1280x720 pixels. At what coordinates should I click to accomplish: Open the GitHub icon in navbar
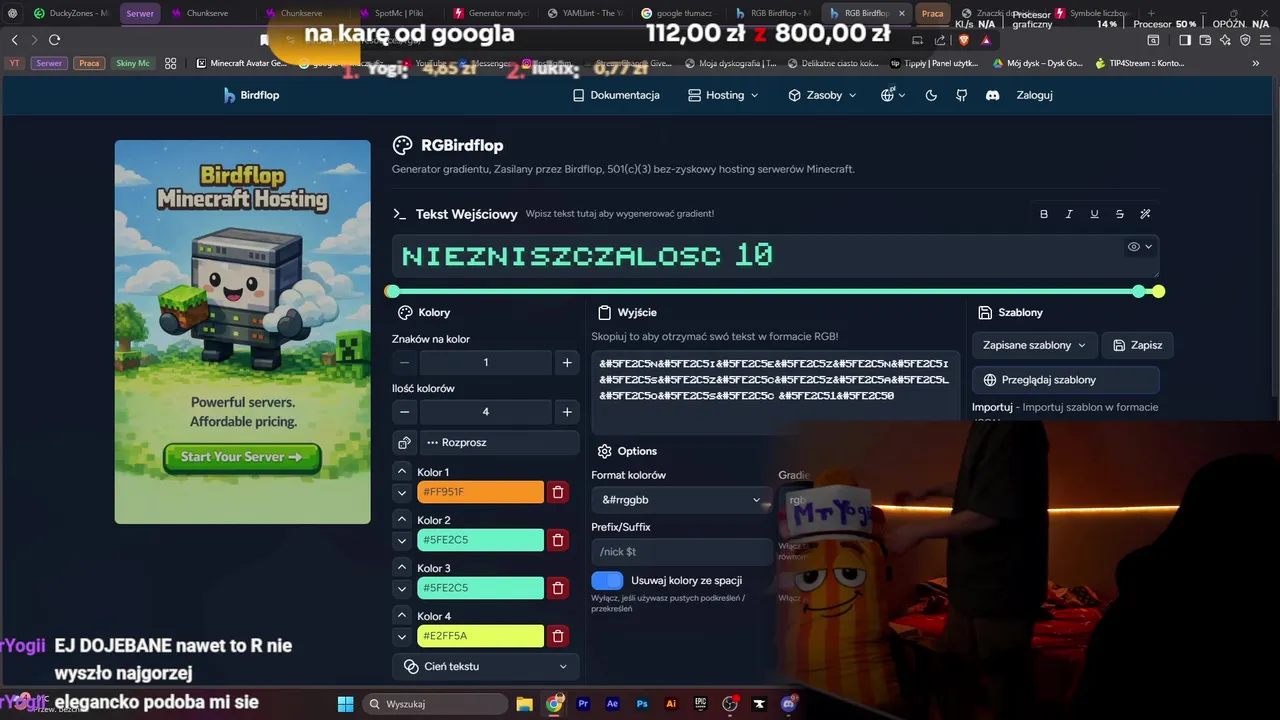point(962,95)
